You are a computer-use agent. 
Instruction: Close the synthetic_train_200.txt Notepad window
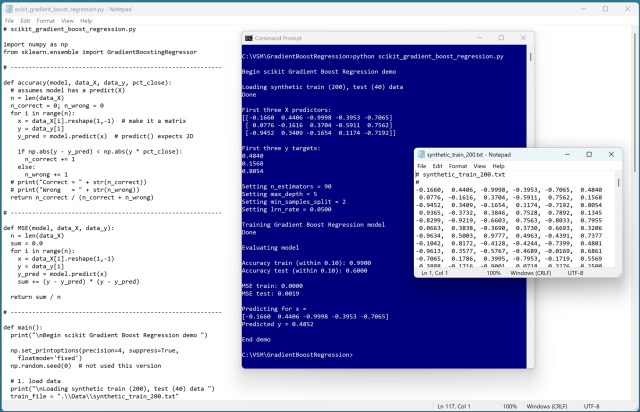coord(611,155)
